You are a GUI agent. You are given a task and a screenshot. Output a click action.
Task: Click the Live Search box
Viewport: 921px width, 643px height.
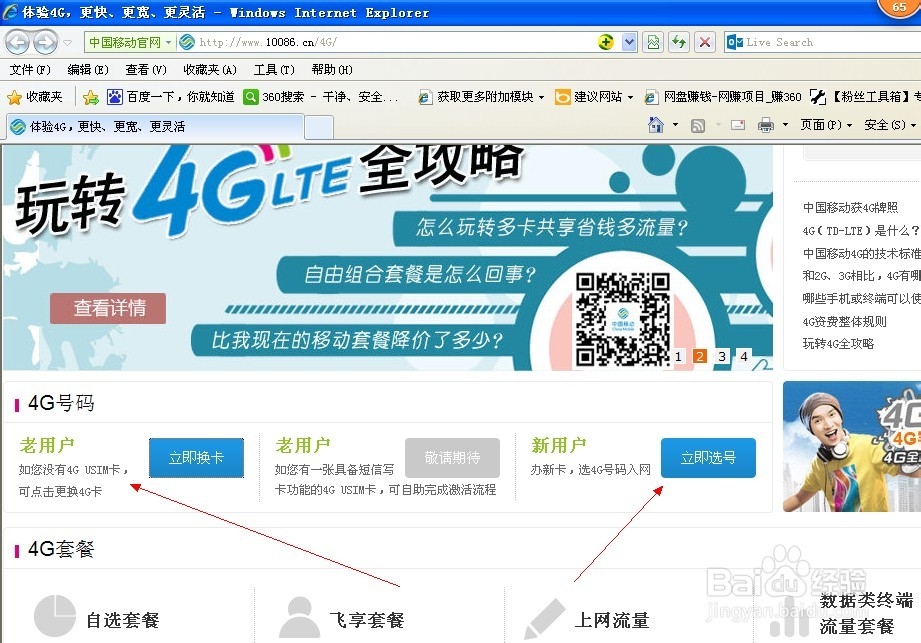pos(822,42)
